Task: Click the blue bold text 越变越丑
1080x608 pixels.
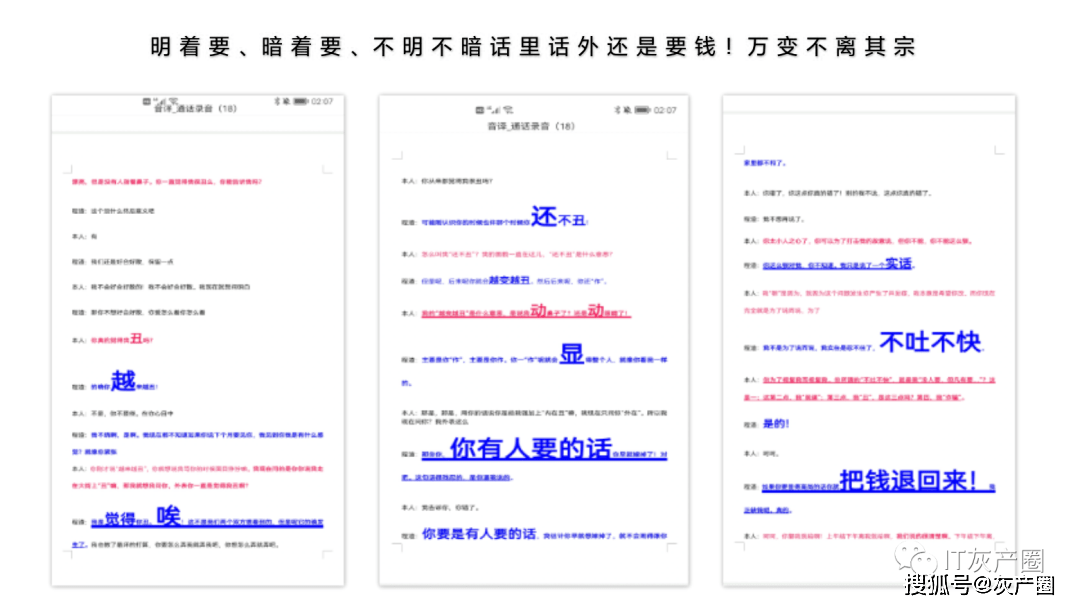Action: (x=509, y=280)
